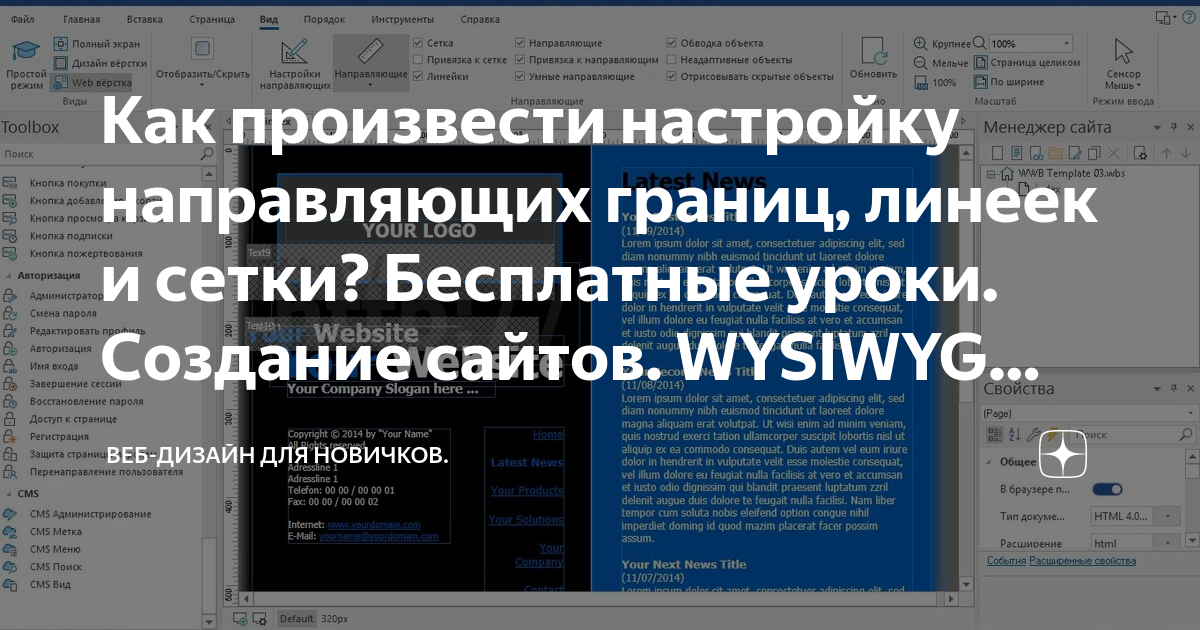Uncheck Обводка объекта
This screenshot has width=1200, height=630.
click(x=672, y=44)
